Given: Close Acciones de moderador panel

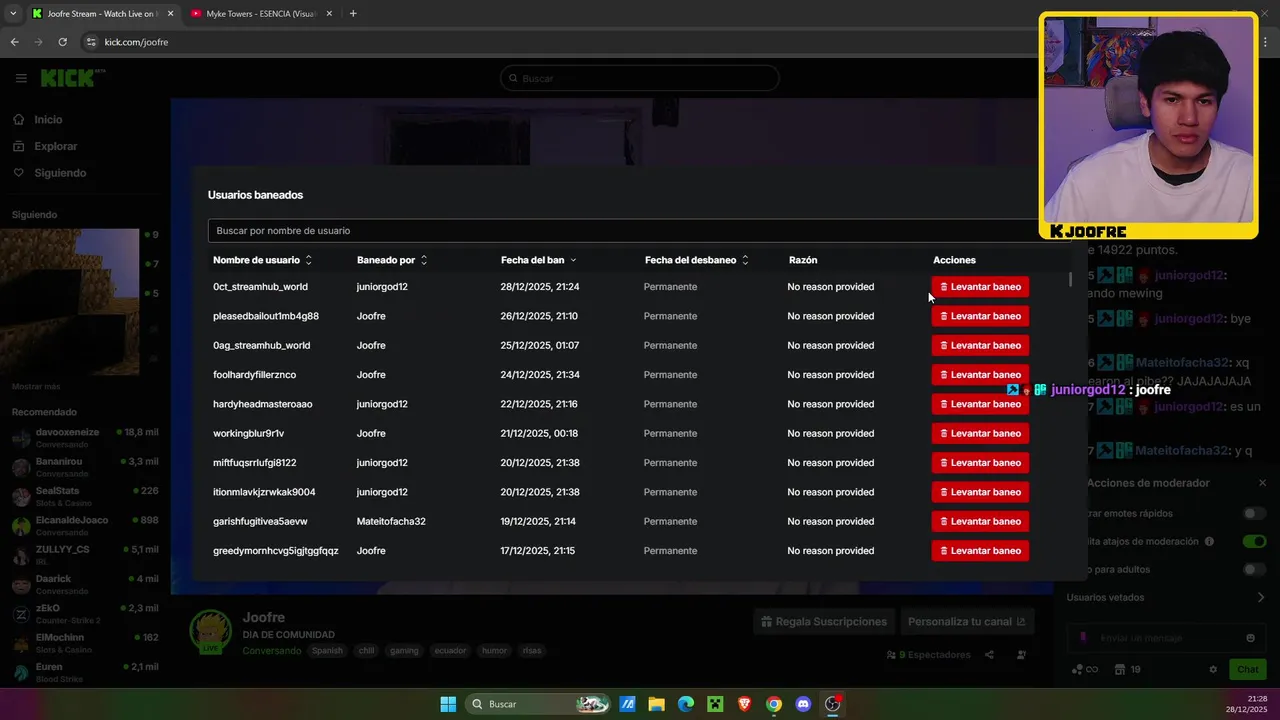Looking at the screenshot, I should 1262,483.
